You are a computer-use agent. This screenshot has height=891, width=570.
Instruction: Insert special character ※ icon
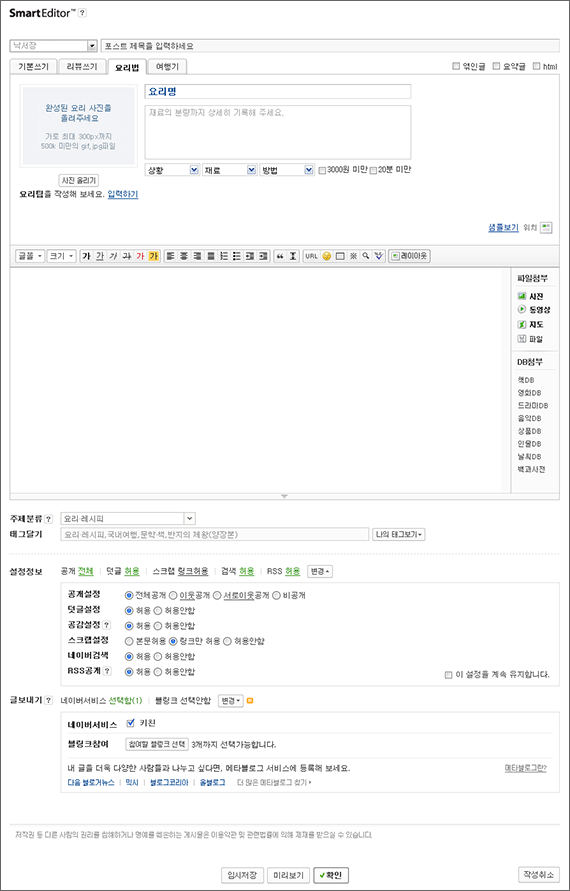(x=353, y=256)
